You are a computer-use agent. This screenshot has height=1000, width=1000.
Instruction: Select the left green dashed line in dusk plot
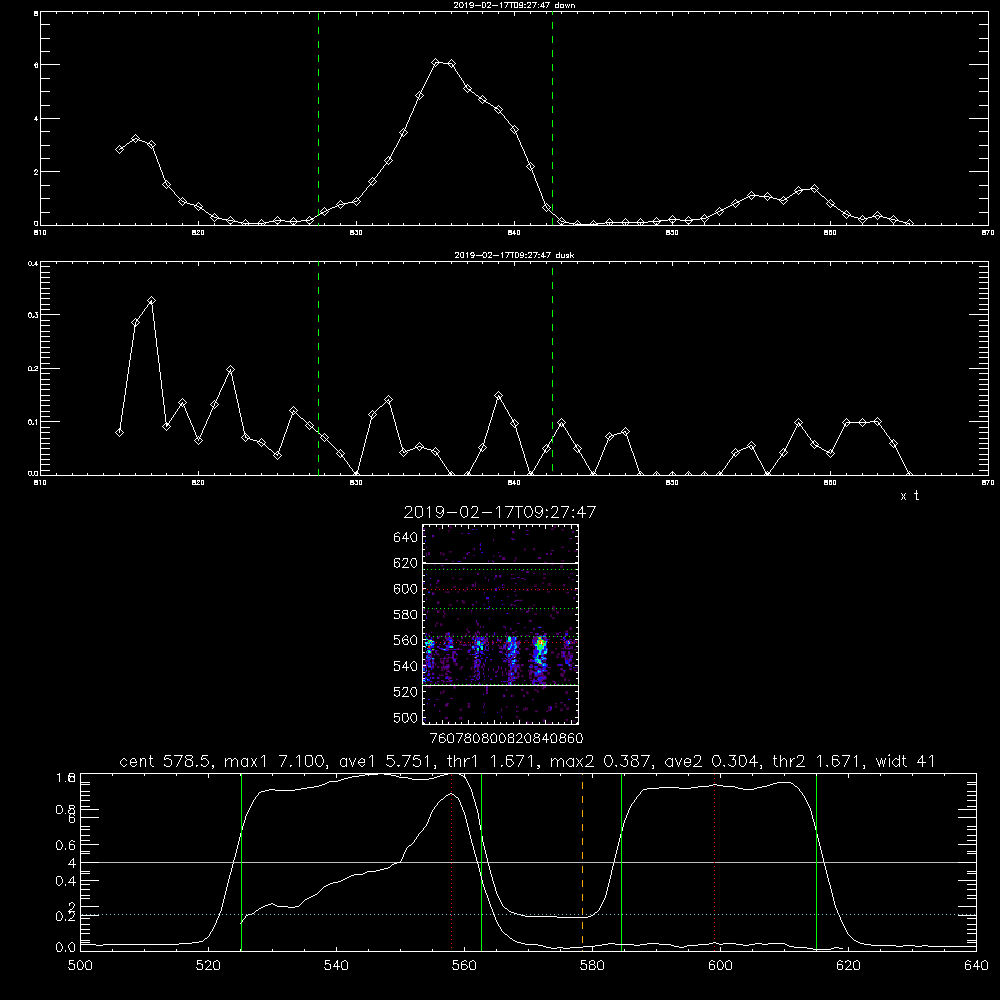tap(318, 369)
